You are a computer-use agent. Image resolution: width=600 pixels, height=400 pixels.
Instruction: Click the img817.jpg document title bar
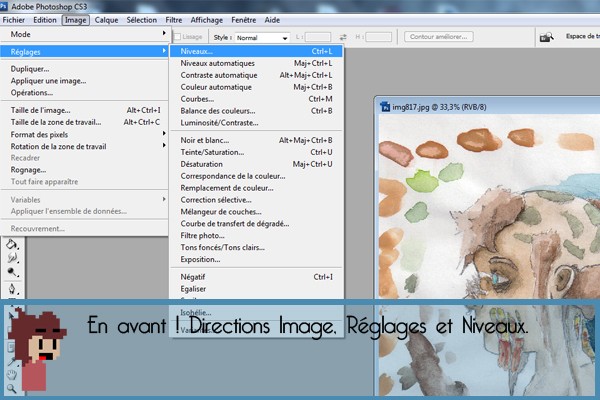[488, 107]
